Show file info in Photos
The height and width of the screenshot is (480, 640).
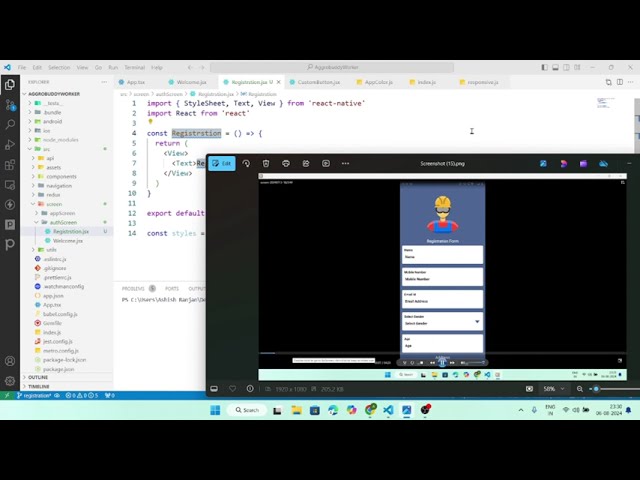tap(250, 389)
